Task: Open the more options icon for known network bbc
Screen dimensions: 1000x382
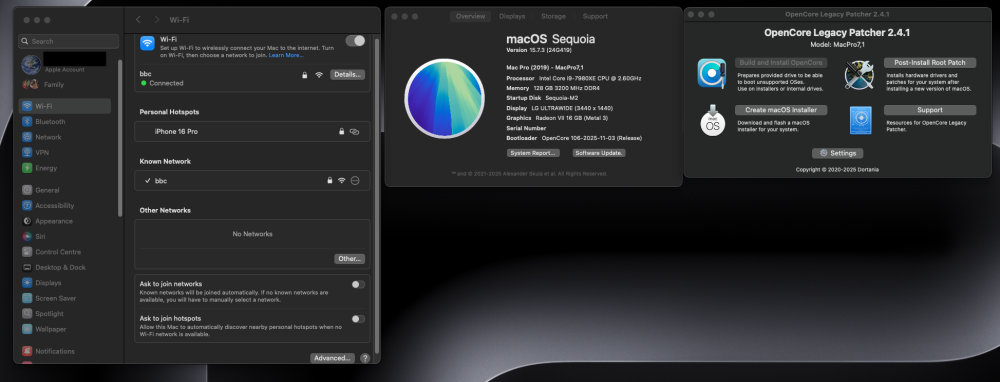Action: [355, 180]
